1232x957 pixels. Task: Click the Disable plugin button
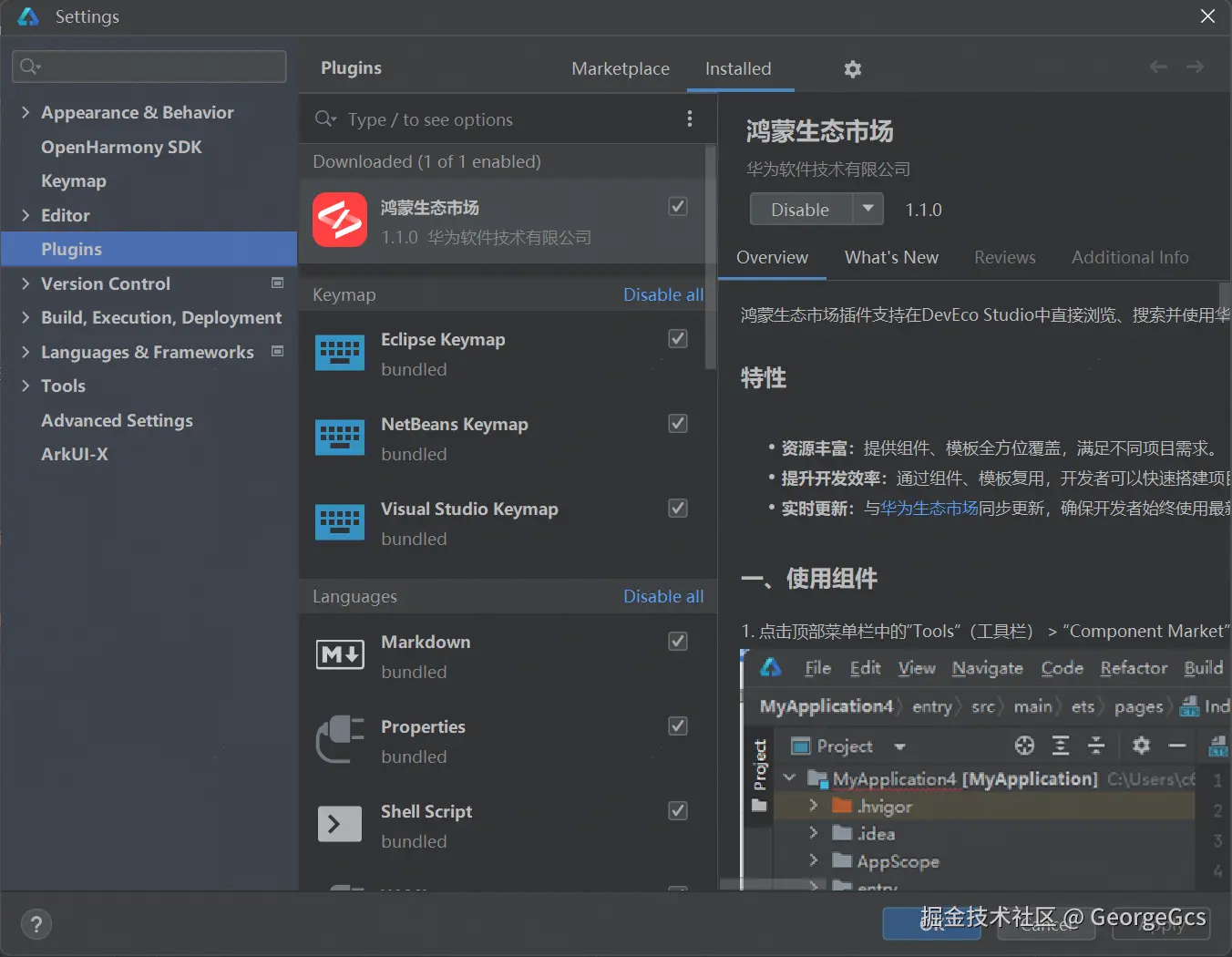[x=801, y=209]
